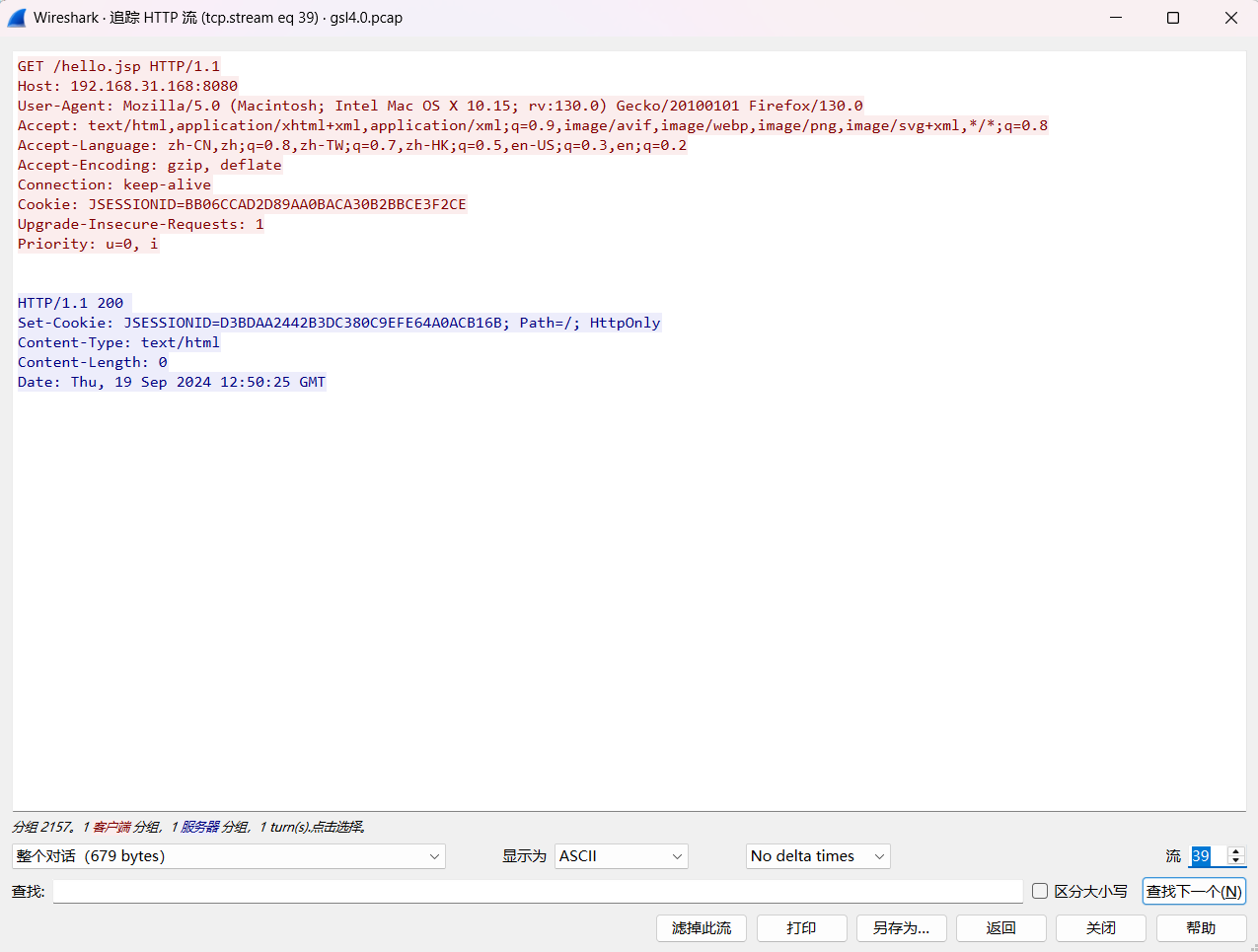
Task: Open the No delta times dropdown
Action: click(x=817, y=856)
